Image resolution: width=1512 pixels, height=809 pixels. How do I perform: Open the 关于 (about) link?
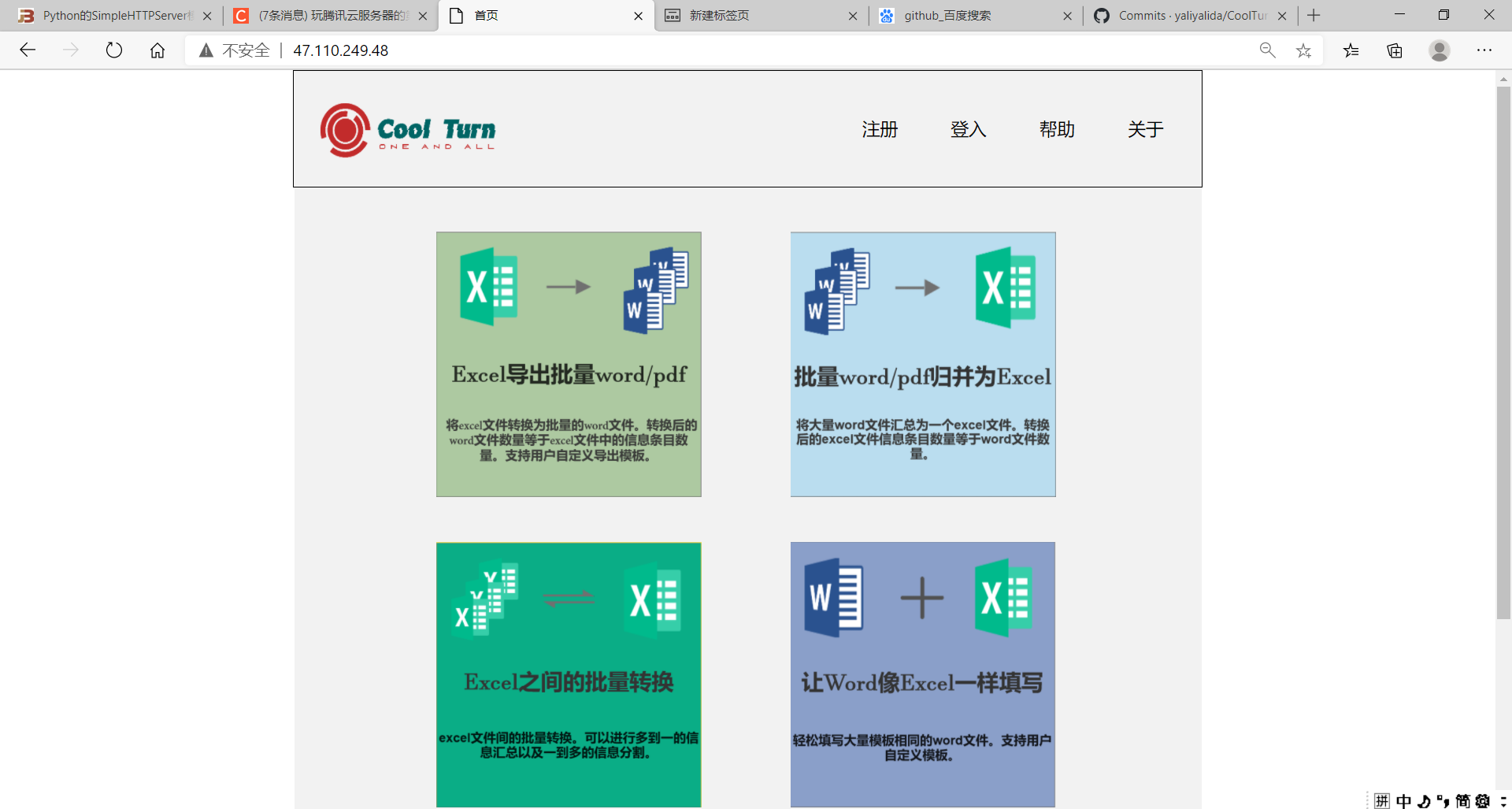point(1145,129)
